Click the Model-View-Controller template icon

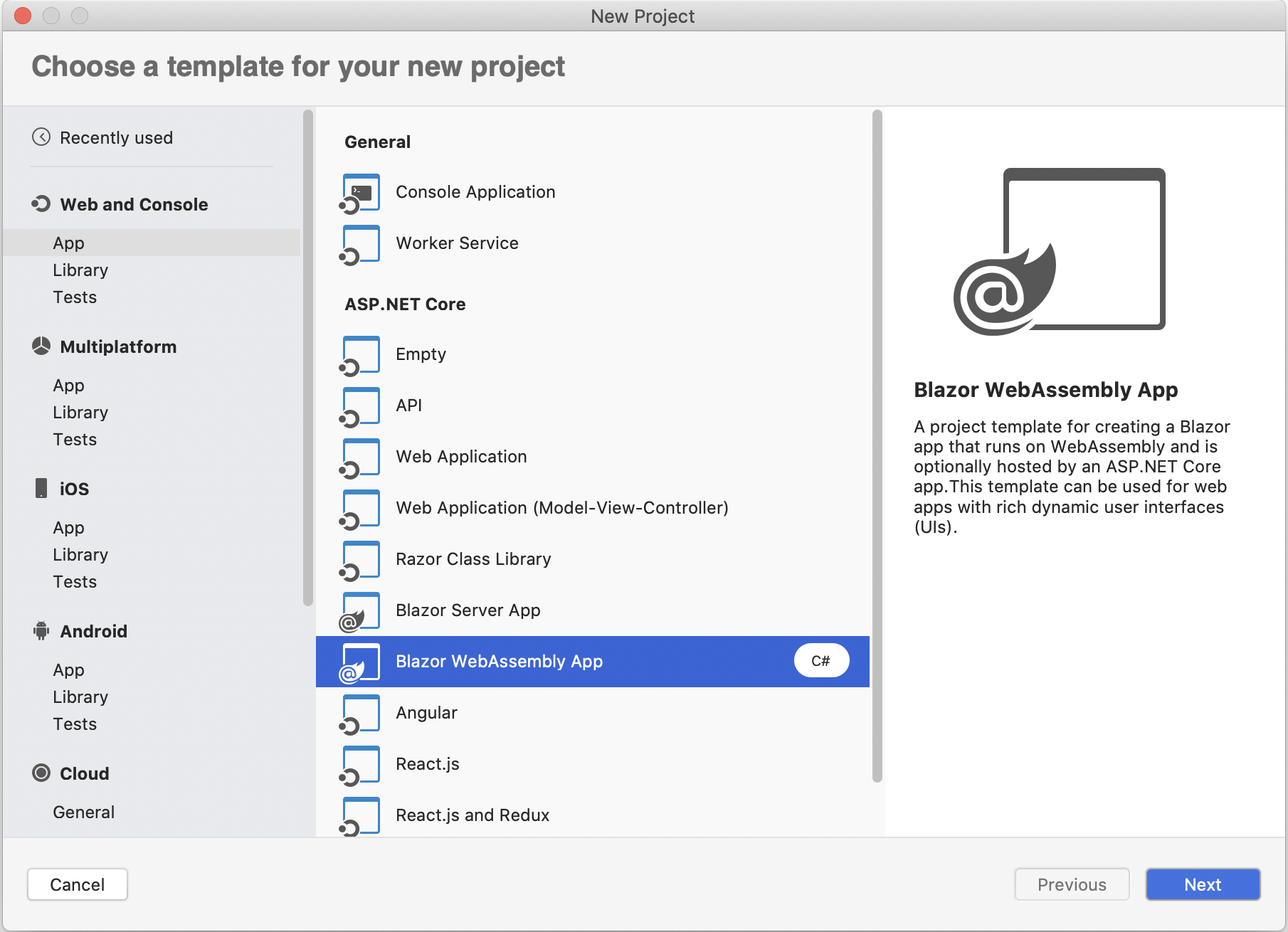360,509
